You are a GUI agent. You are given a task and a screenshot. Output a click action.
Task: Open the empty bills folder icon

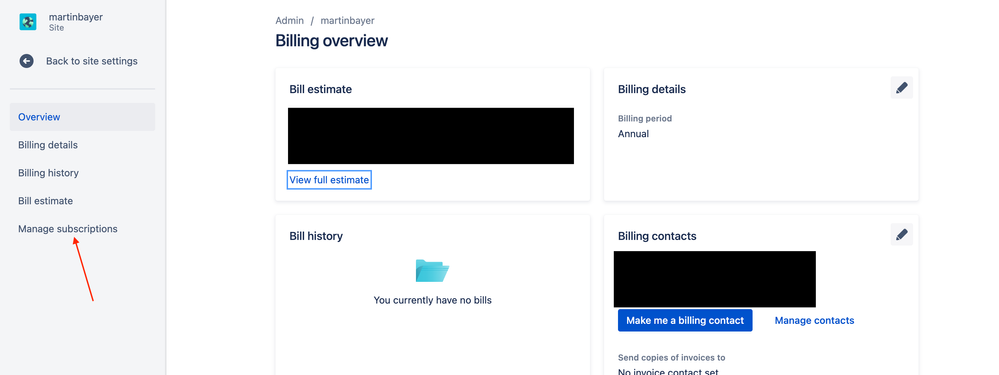tap(433, 271)
